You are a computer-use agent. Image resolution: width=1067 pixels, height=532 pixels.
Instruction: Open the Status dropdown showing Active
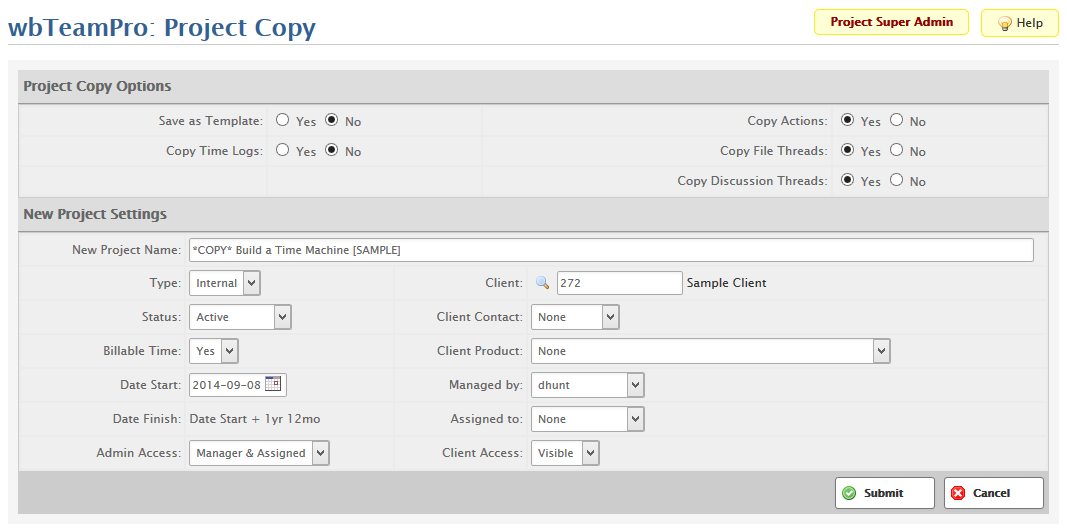click(240, 317)
